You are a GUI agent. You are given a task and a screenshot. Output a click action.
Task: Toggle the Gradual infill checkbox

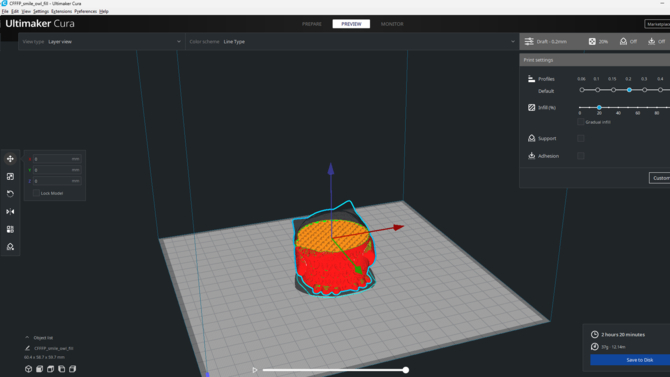(580, 122)
